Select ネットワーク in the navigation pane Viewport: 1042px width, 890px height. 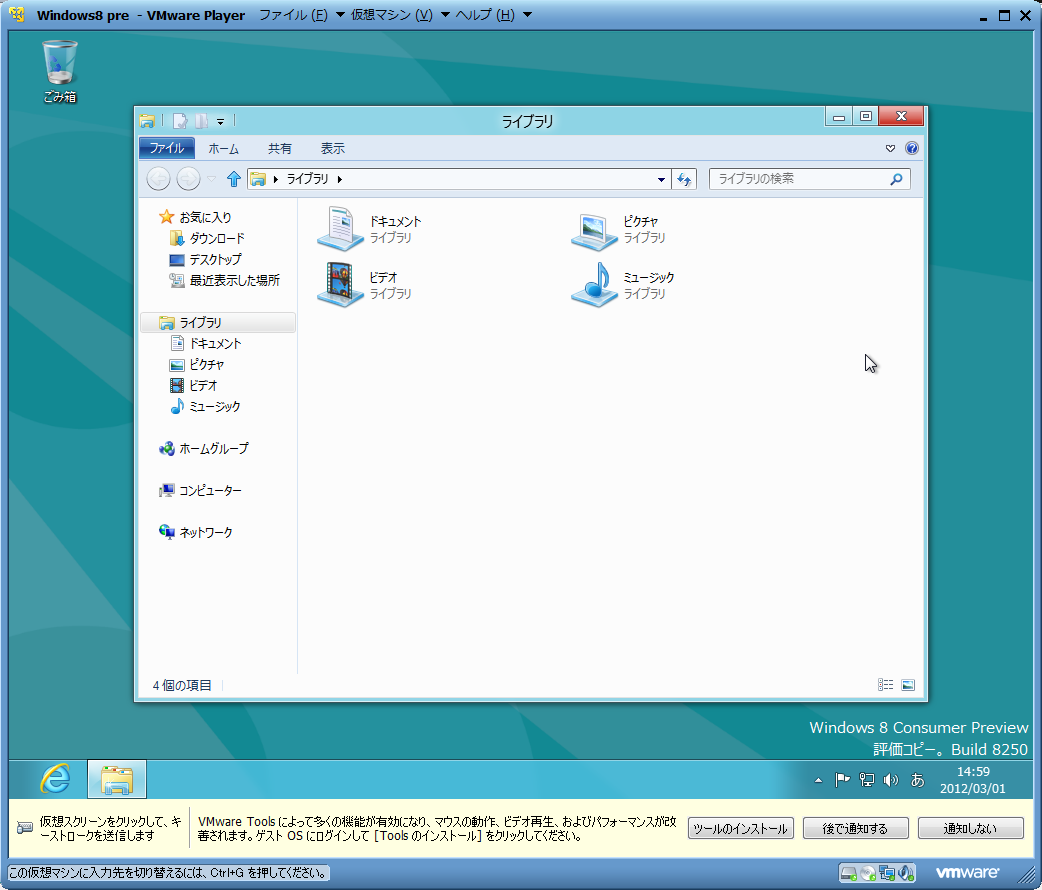coord(195,532)
